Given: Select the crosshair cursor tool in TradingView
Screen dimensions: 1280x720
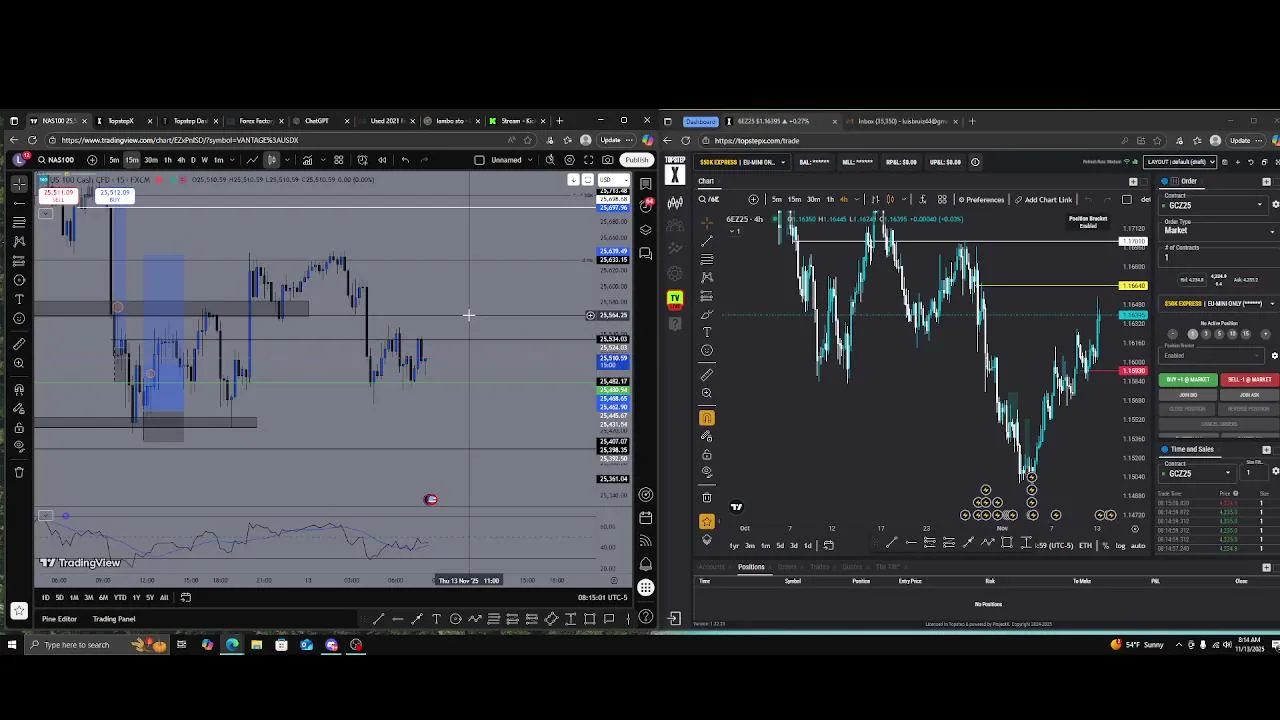Looking at the screenshot, I should coord(19,184).
